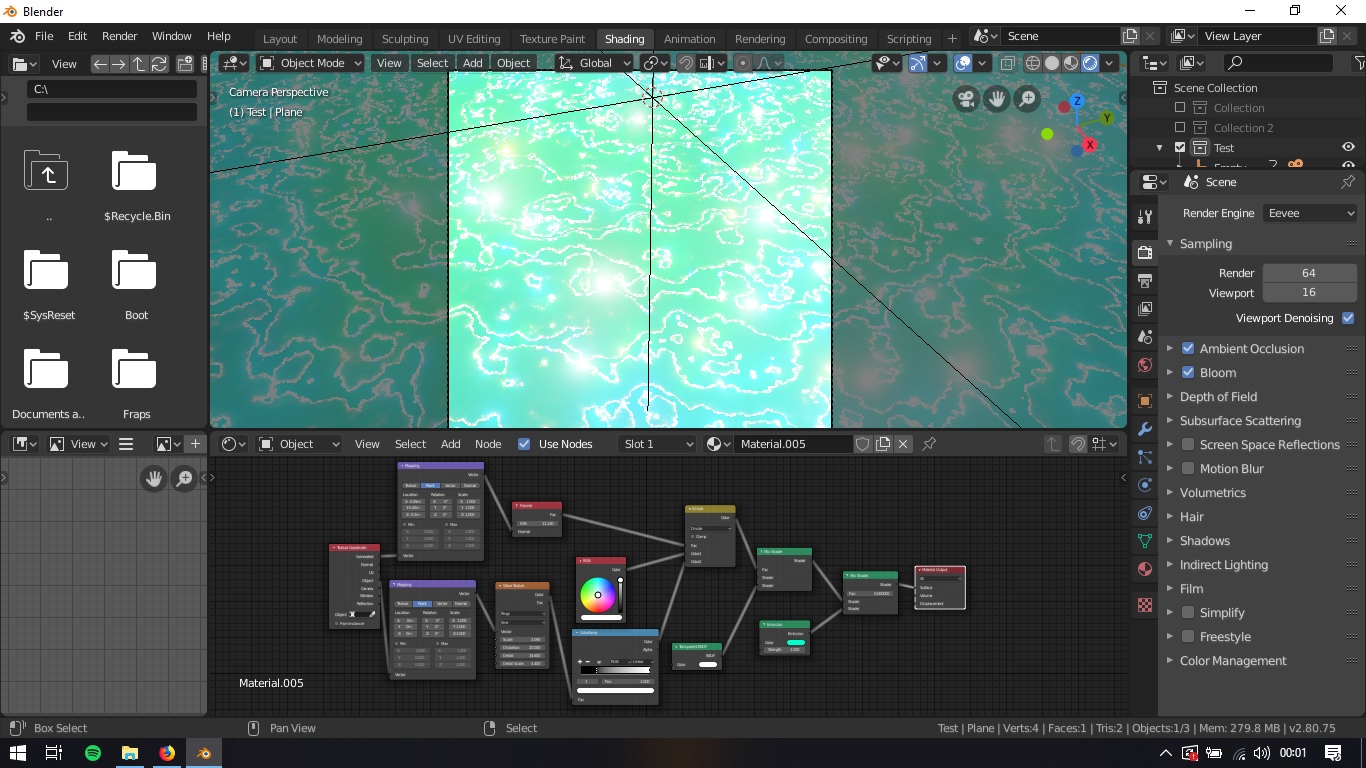Open the Render menu
1366x768 pixels.
tap(120, 36)
